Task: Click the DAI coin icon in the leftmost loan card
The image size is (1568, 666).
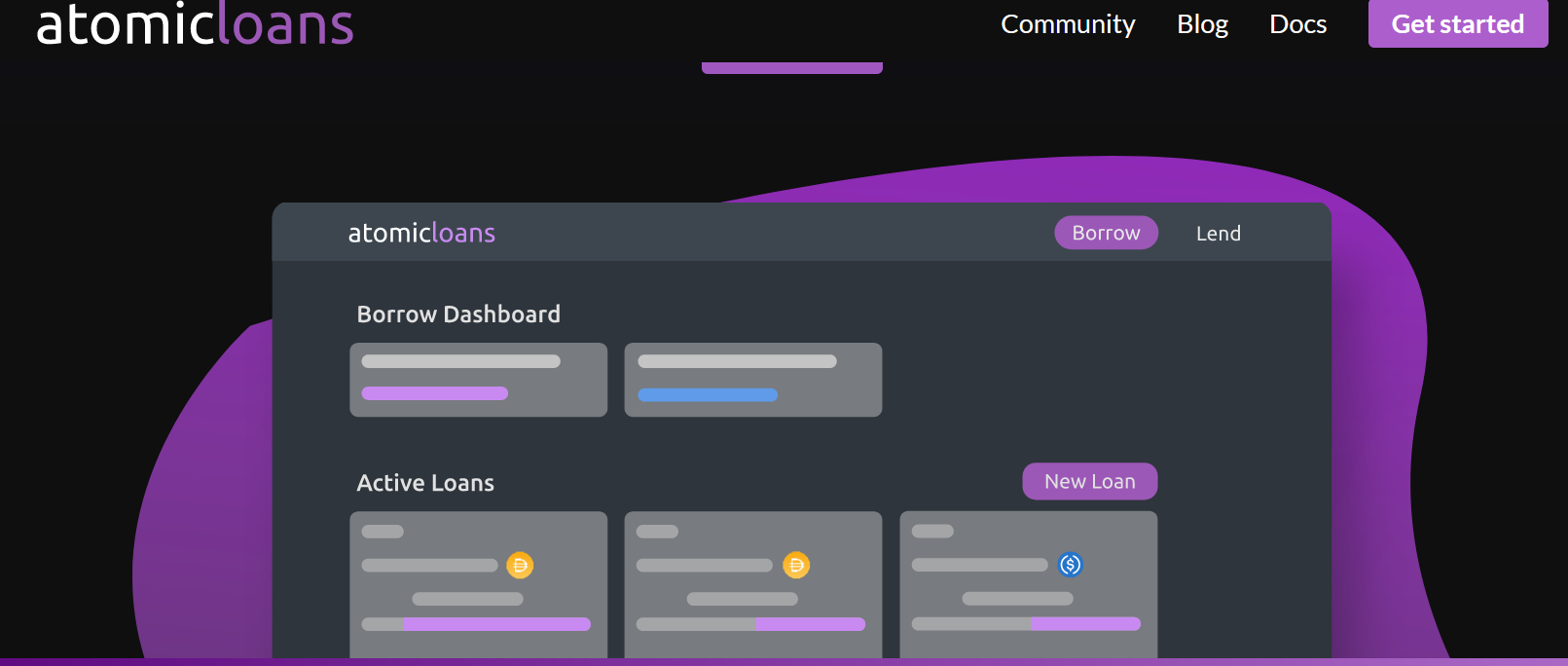Action: (x=520, y=565)
